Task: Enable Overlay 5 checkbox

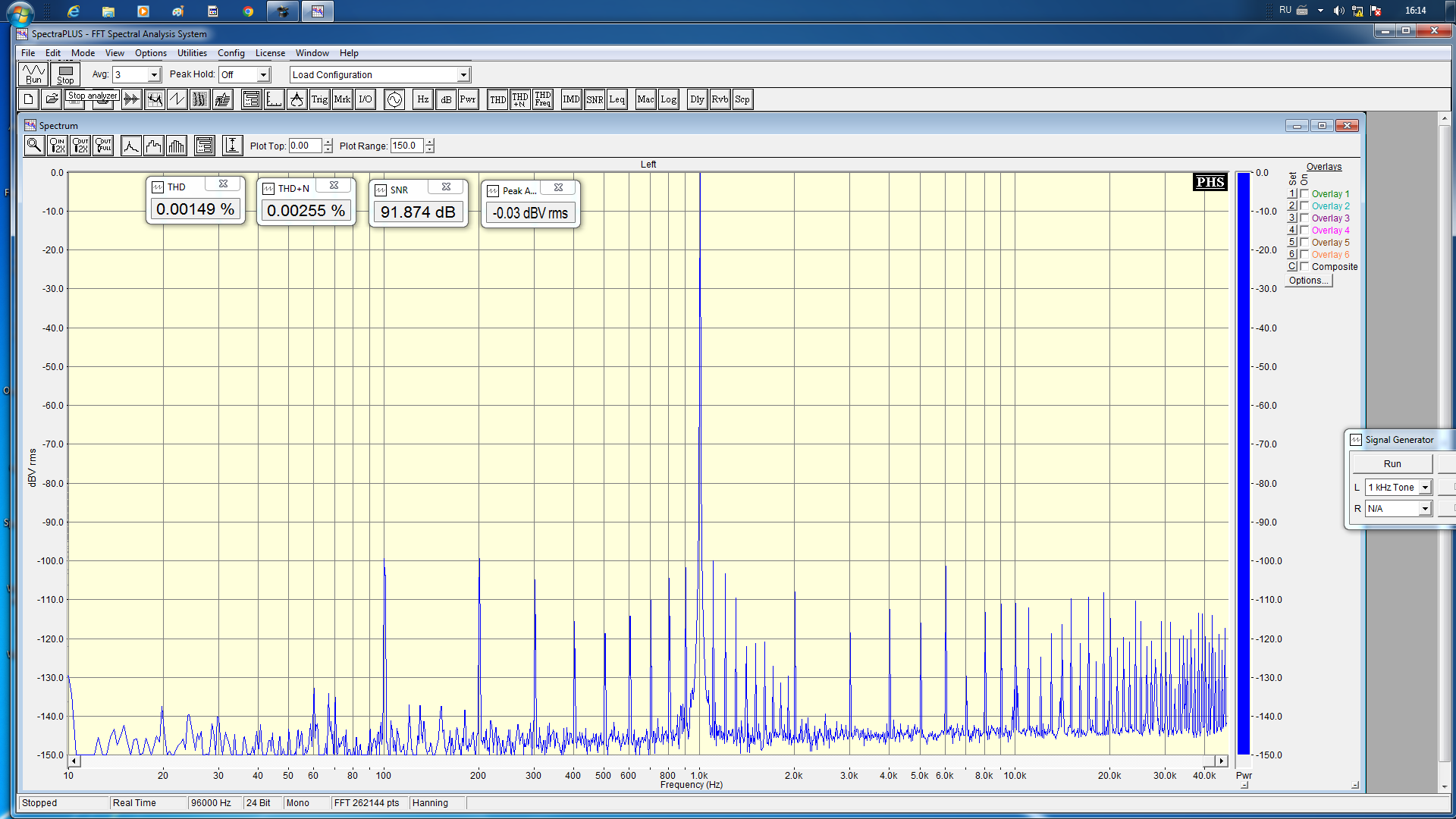Action: point(1304,242)
